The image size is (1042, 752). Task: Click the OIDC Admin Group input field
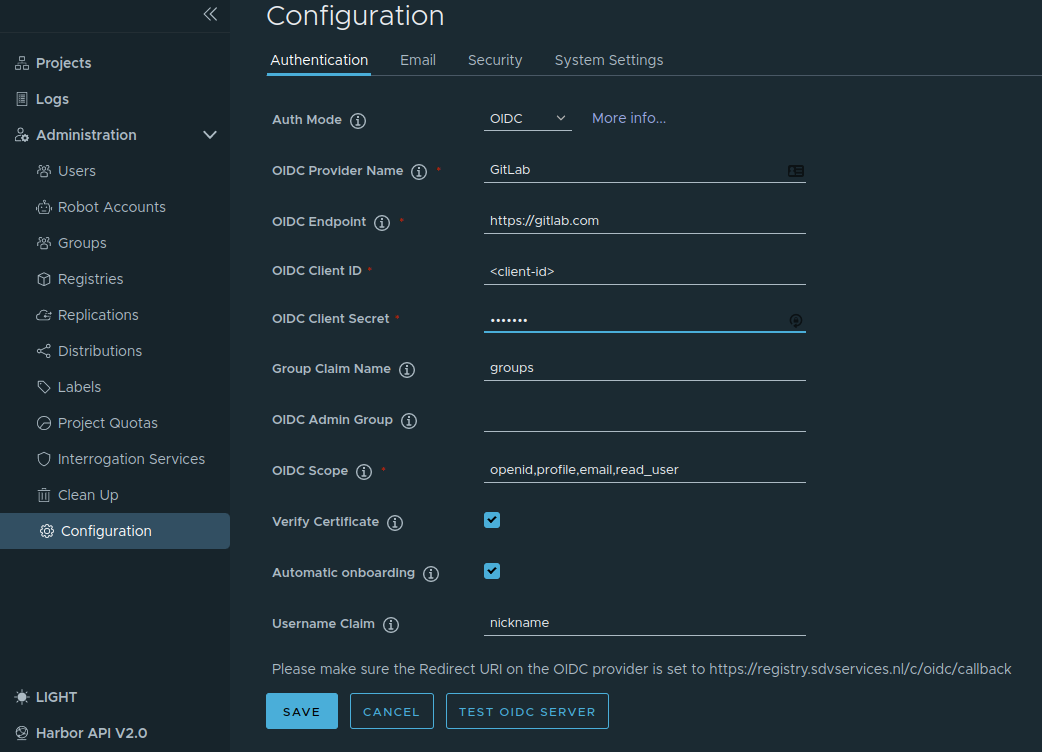[x=644, y=421]
